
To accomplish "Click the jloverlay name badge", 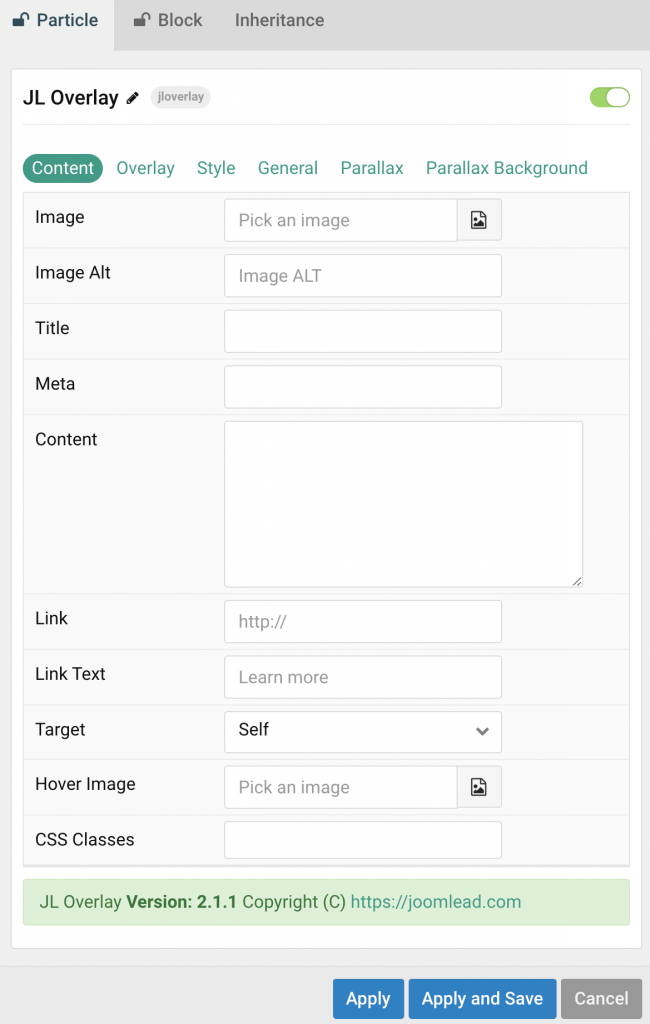I will [x=180, y=97].
